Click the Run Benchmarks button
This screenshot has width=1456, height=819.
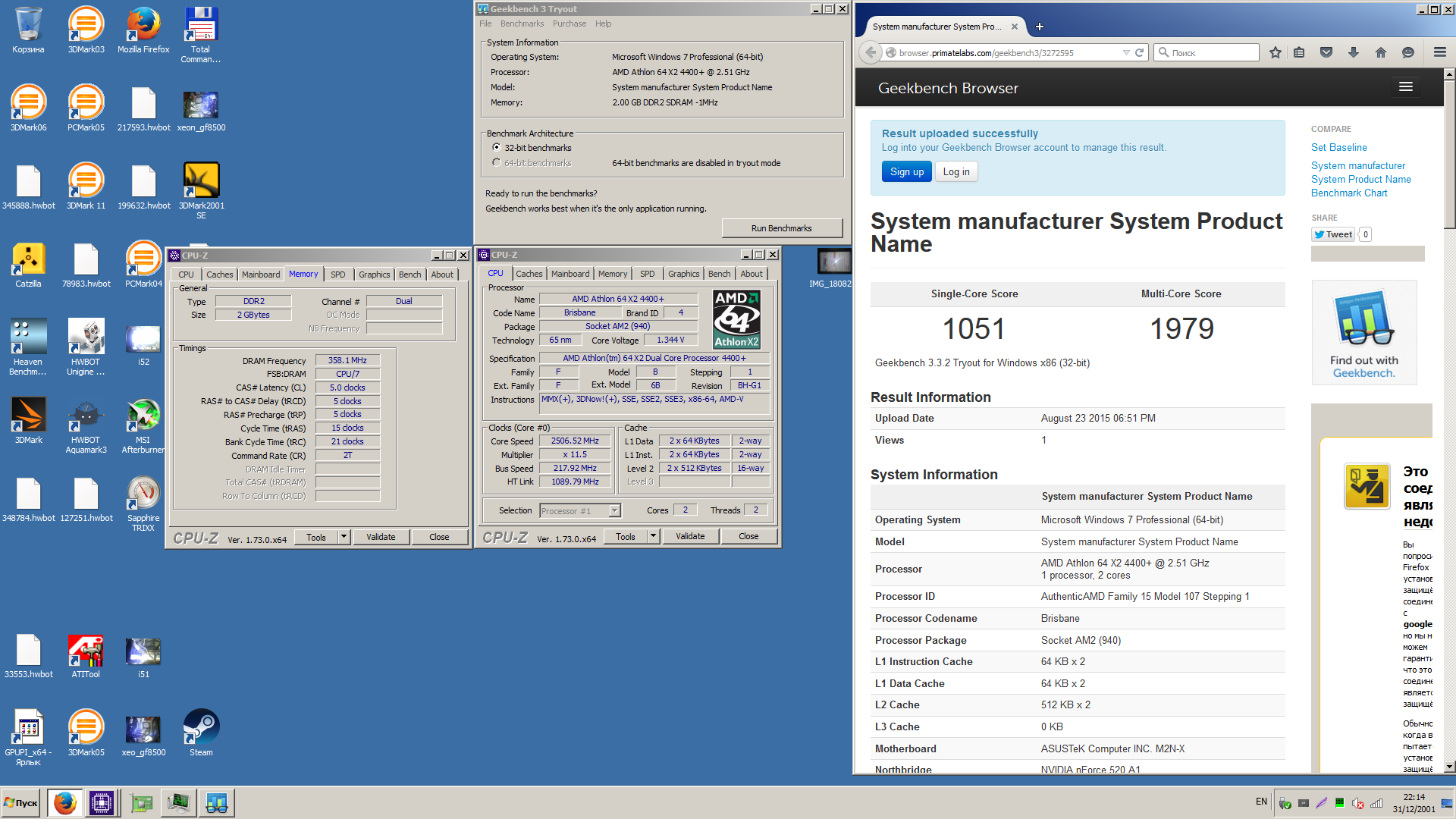[x=781, y=228]
